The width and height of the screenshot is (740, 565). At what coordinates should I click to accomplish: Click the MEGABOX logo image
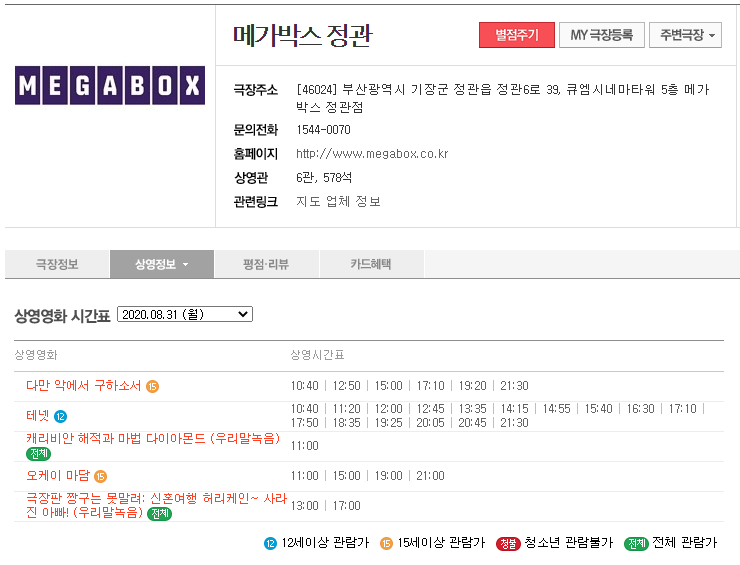click(110, 85)
